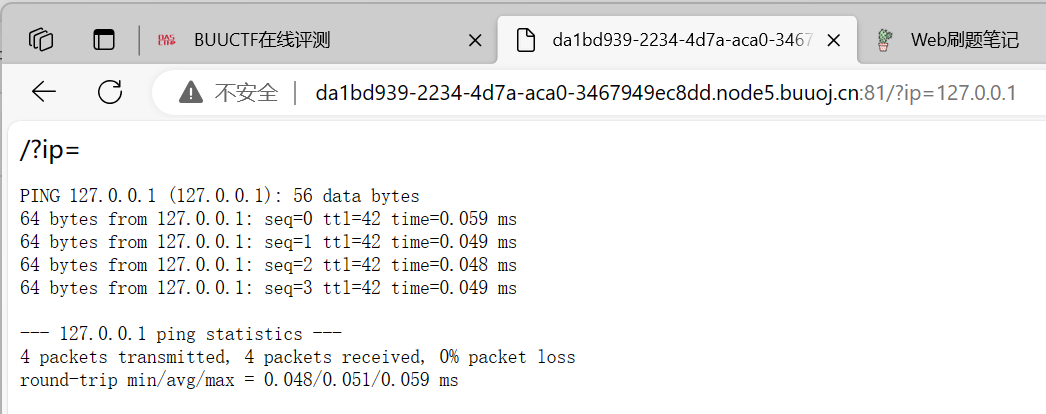Click the not-secure warning triangle icon

[x=191, y=93]
